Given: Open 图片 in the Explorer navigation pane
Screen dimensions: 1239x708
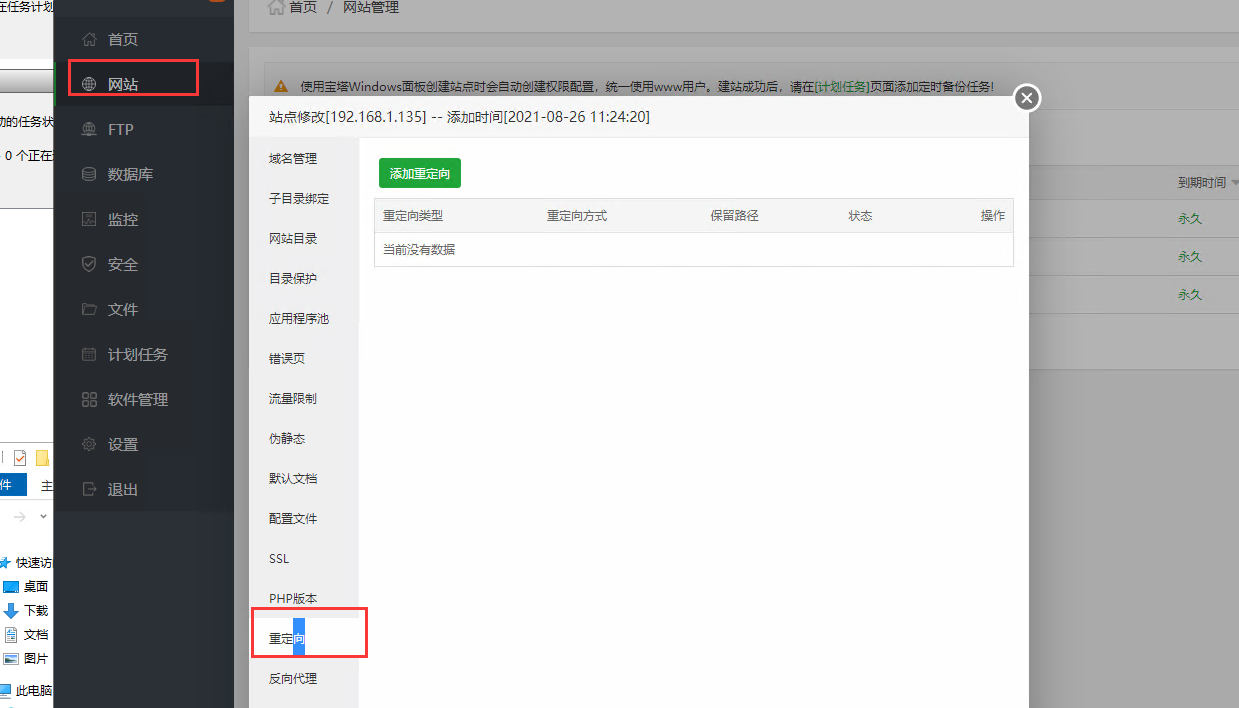Looking at the screenshot, I should coord(36,659).
